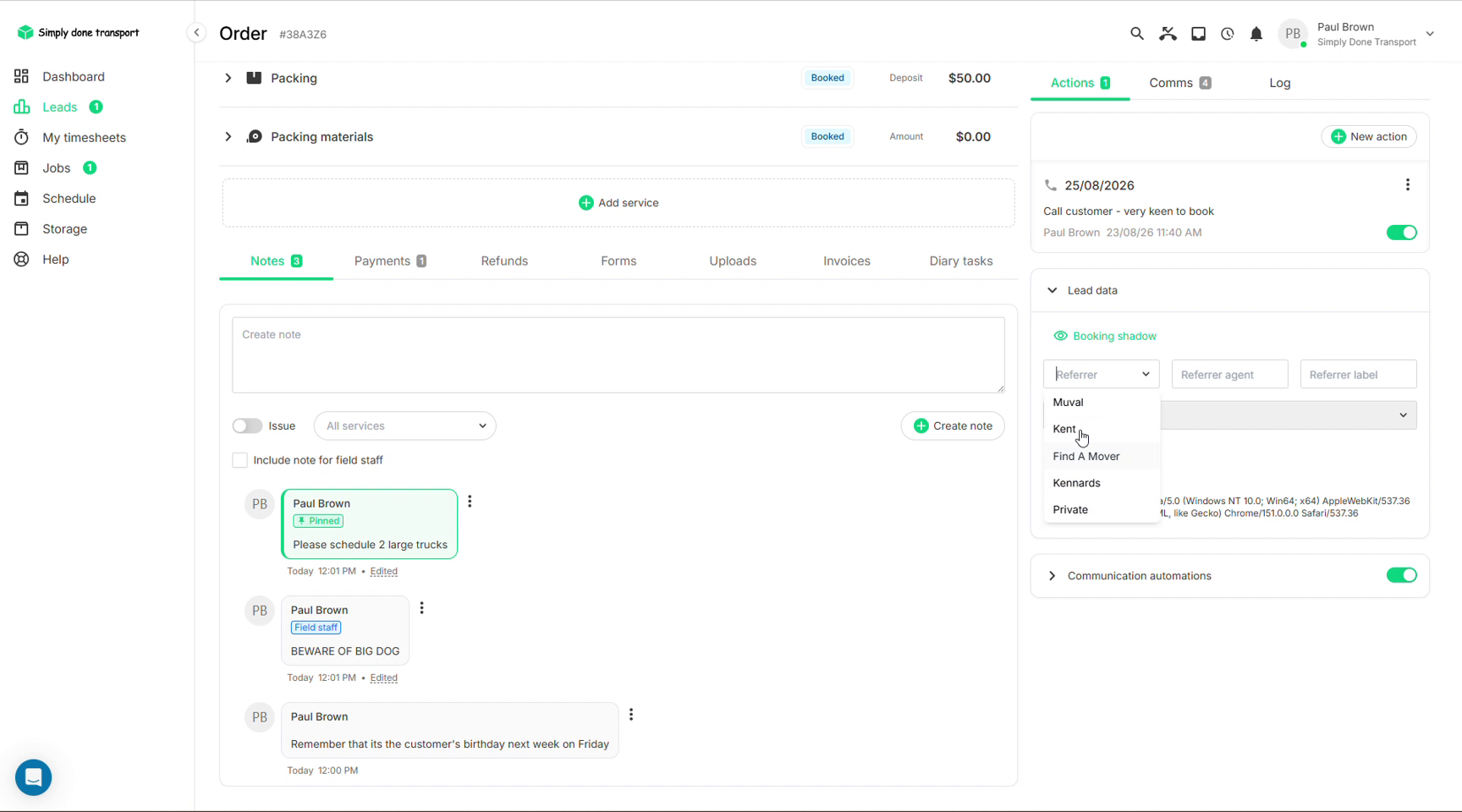1462x812 pixels.
Task: Check Include note for field staff
Action: pyautogui.click(x=239, y=460)
